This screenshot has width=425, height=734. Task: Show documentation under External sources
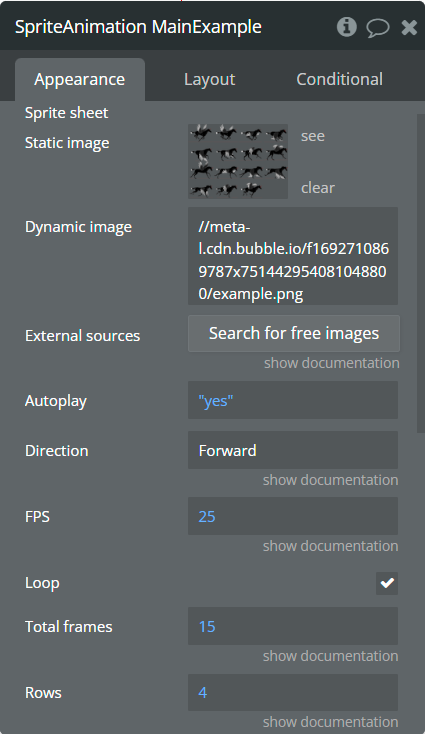click(x=331, y=363)
